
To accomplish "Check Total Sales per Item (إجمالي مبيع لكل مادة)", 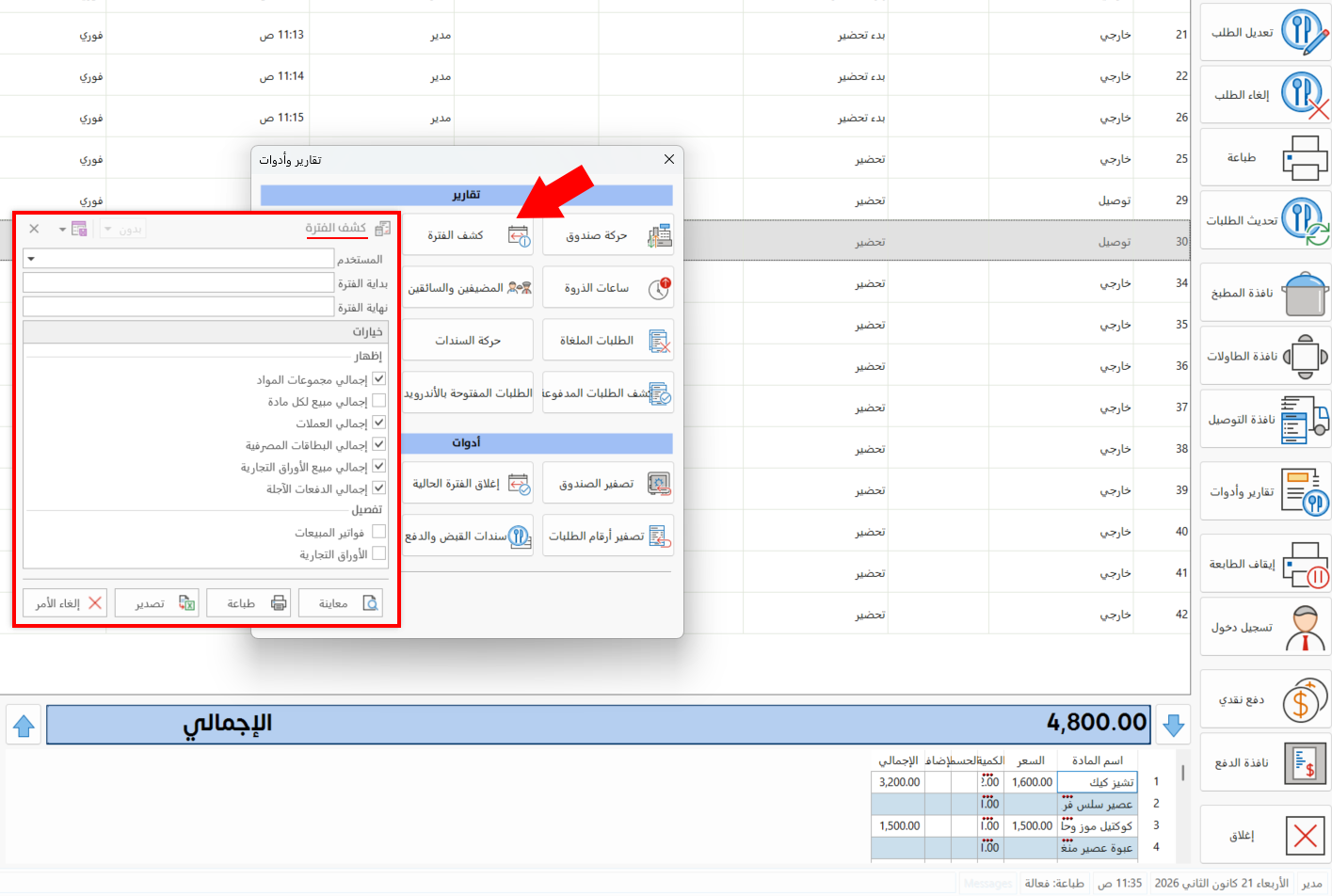I will coord(378,401).
